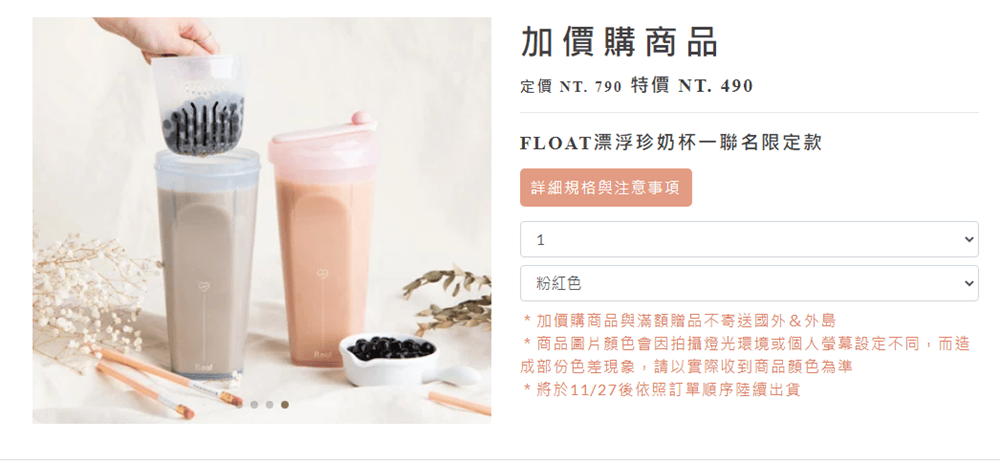
Task: Click the FLOAT漂浮珍奶杯 product name
Action: [x=671, y=143]
